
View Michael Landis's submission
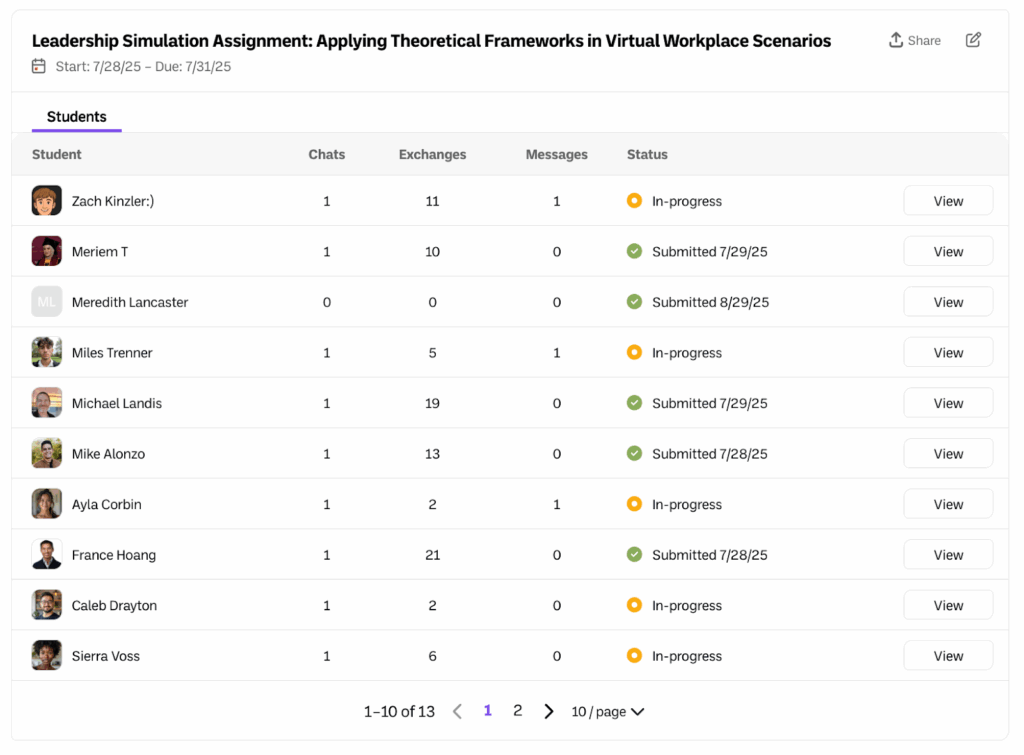click(947, 403)
